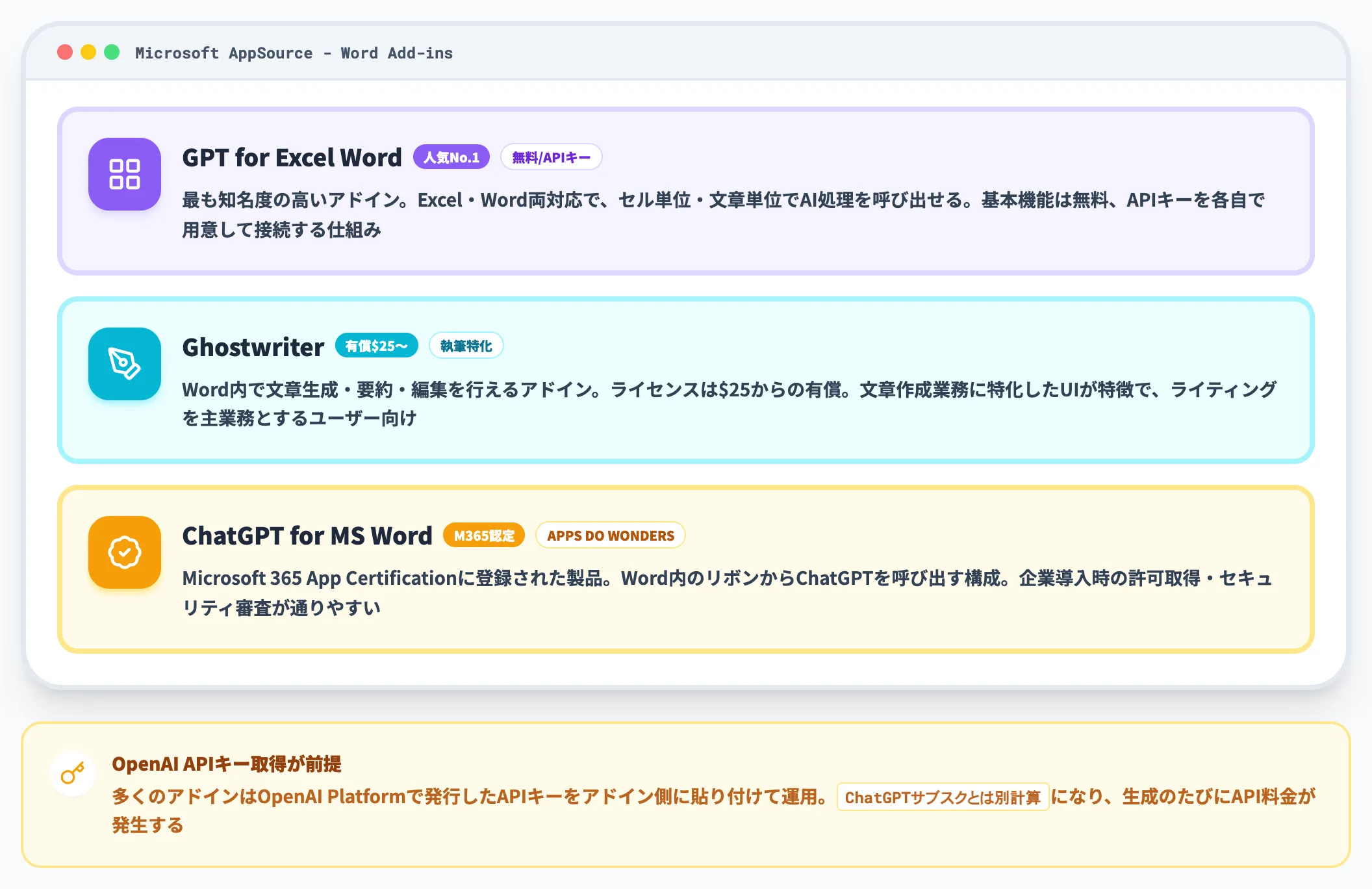Click the key icon in the API notice
The height and width of the screenshot is (889, 1372).
coord(73,773)
